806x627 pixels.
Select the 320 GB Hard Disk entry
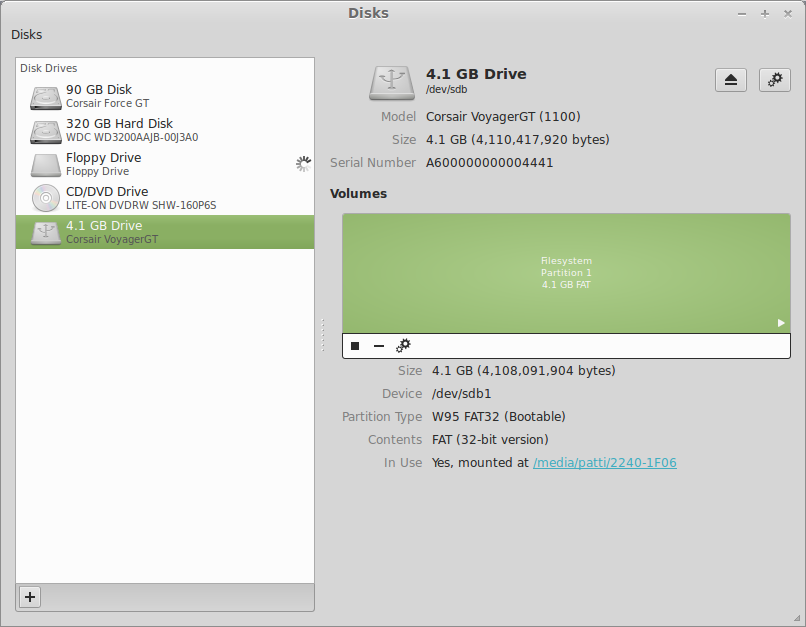165,130
